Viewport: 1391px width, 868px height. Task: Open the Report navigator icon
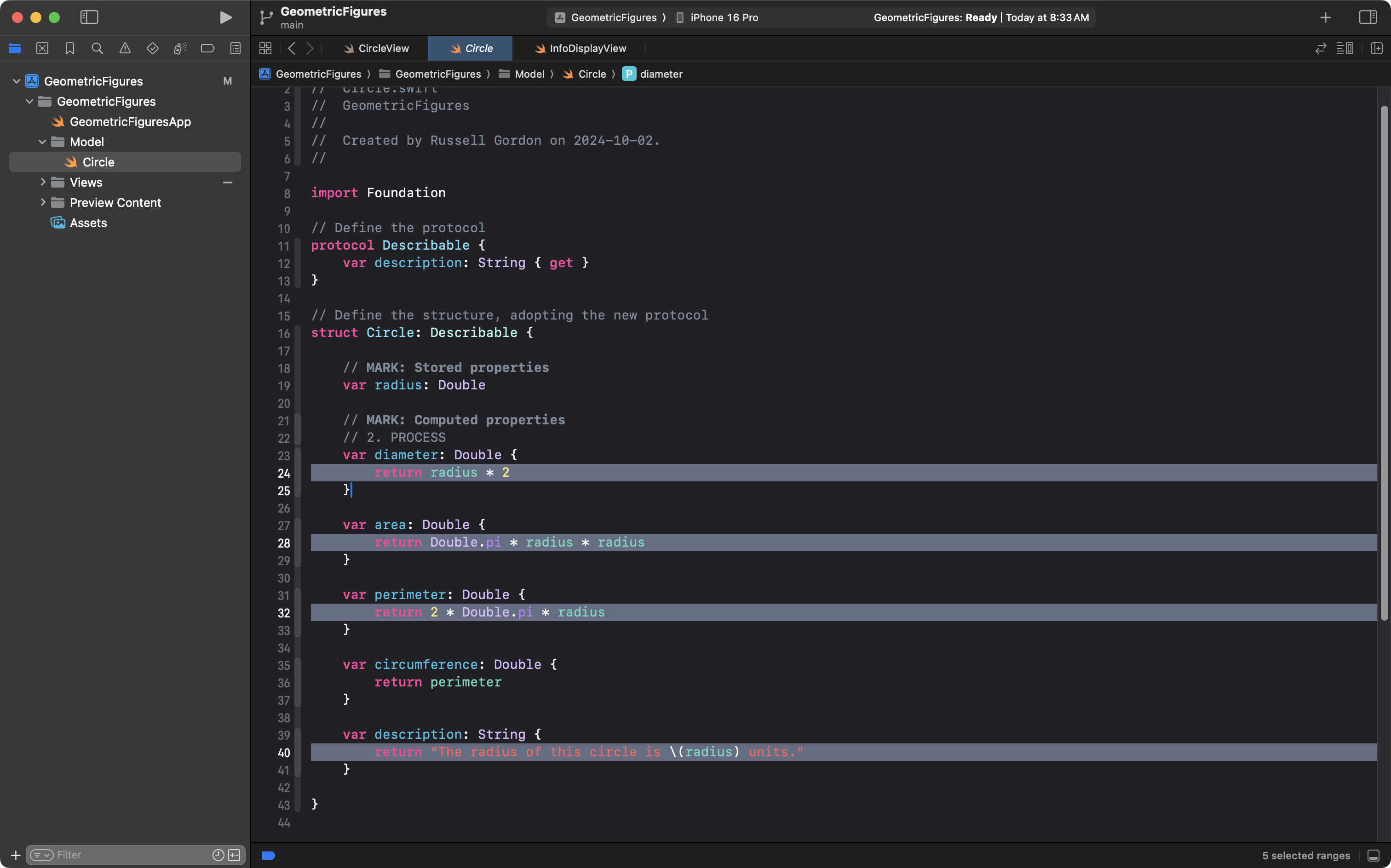pos(235,48)
